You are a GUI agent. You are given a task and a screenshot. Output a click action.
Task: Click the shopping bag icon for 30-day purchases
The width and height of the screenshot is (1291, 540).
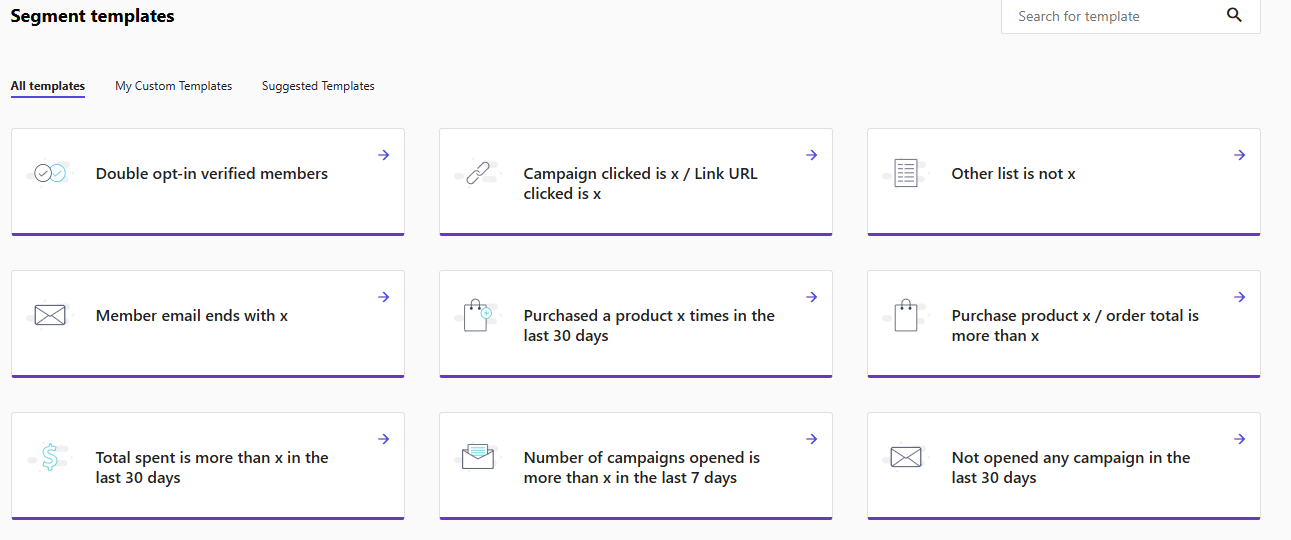[478, 315]
